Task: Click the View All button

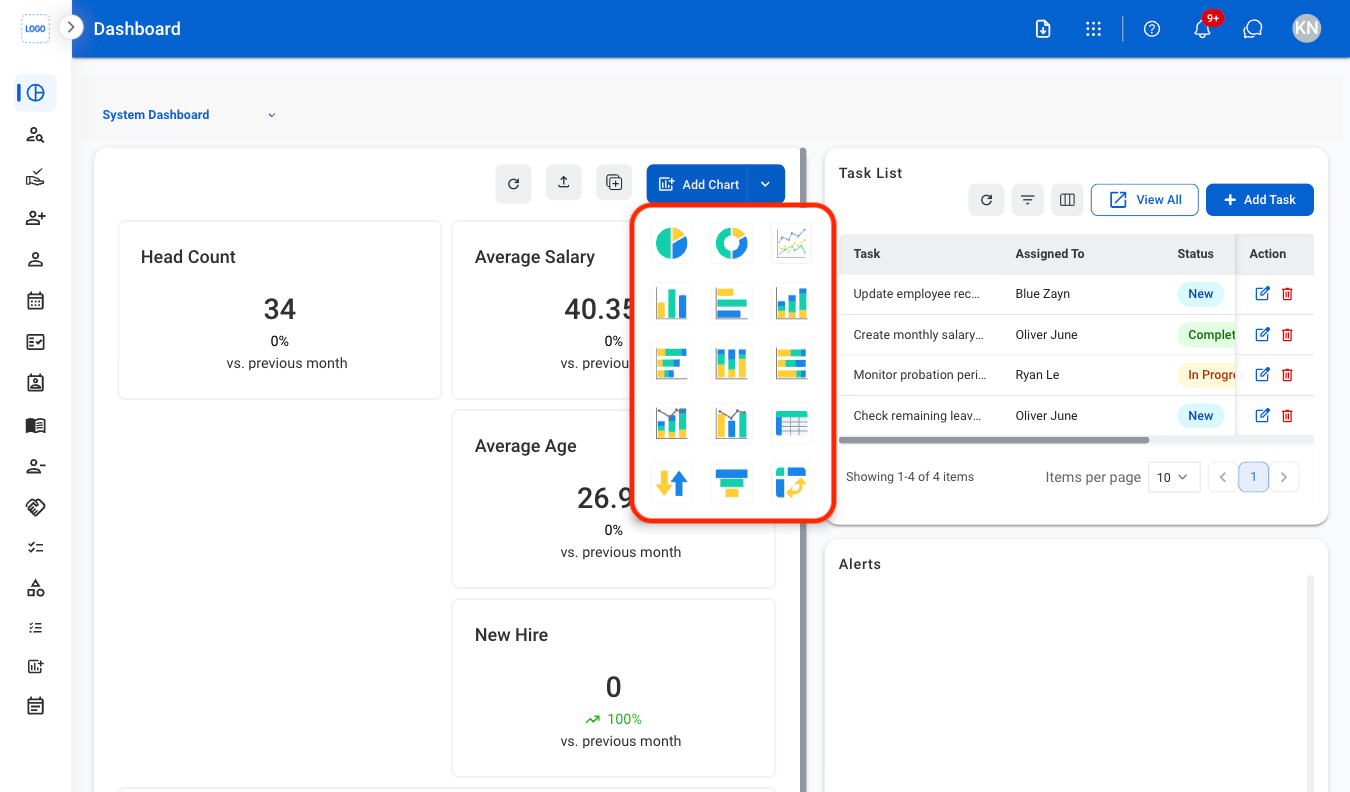Action: click(x=1145, y=200)
